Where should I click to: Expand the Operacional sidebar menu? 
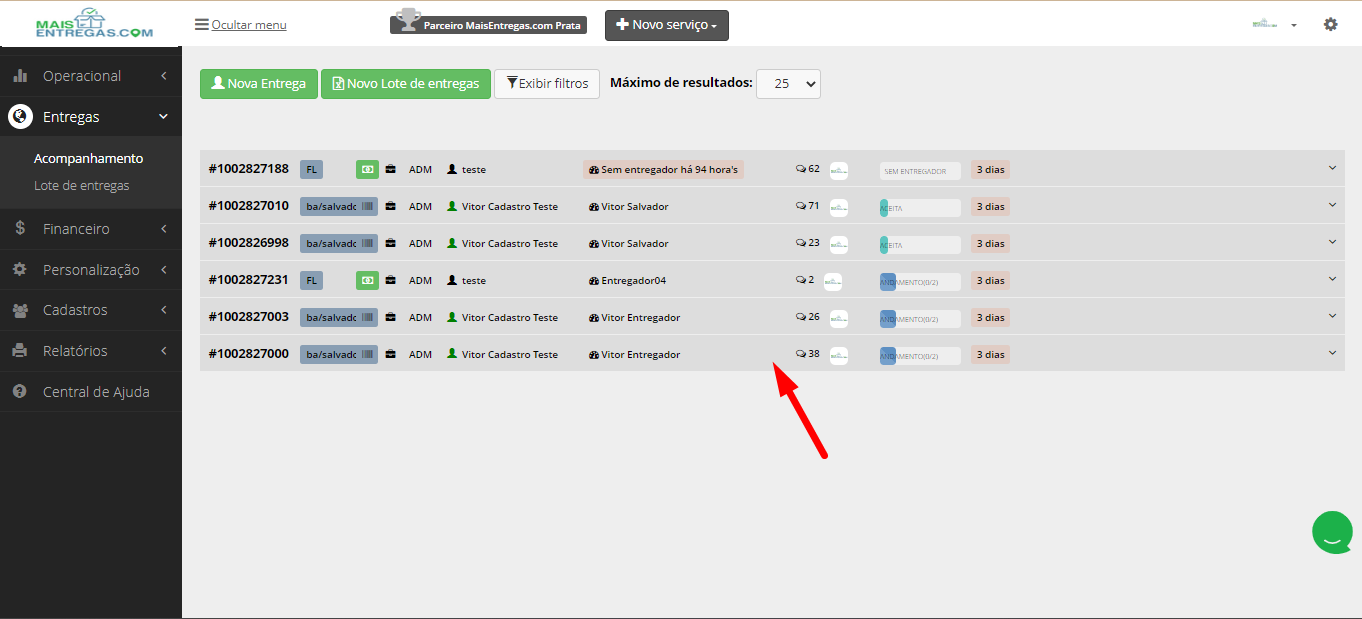click(91, 76)
